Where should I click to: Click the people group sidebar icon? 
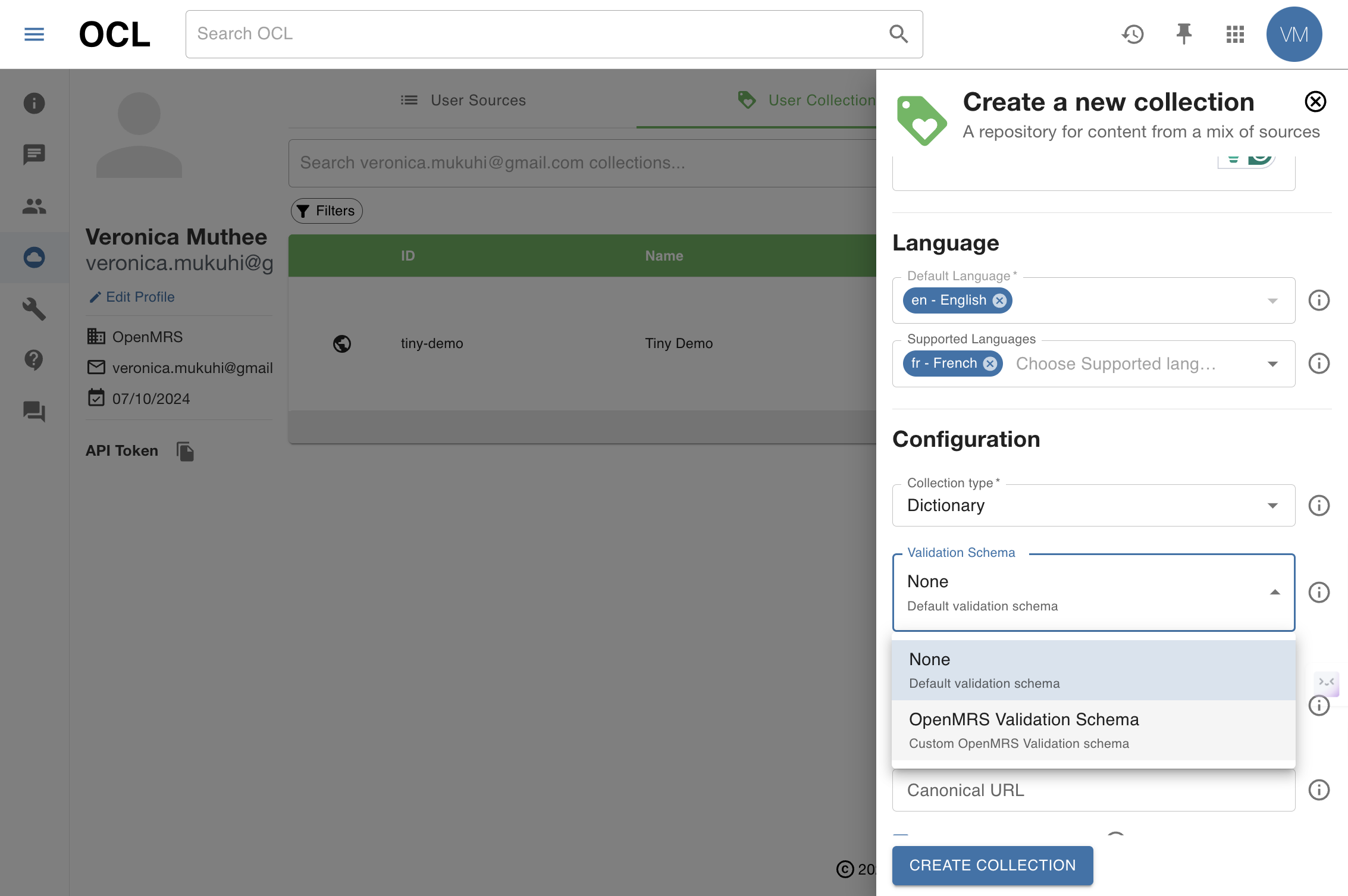point(34,206)
